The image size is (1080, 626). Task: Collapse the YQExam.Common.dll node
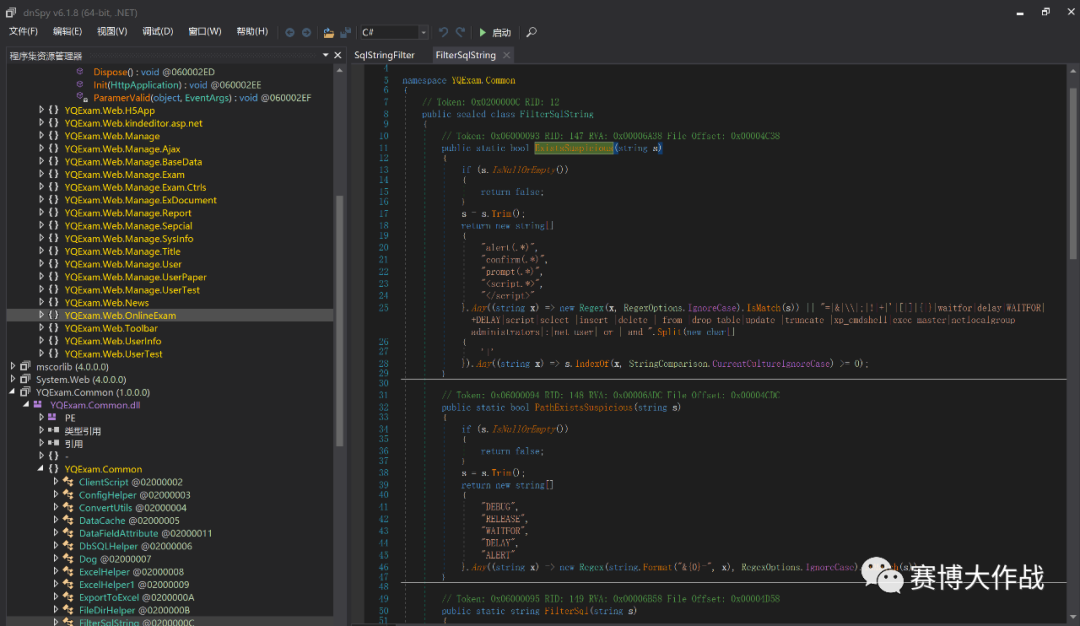pos(26,405)
